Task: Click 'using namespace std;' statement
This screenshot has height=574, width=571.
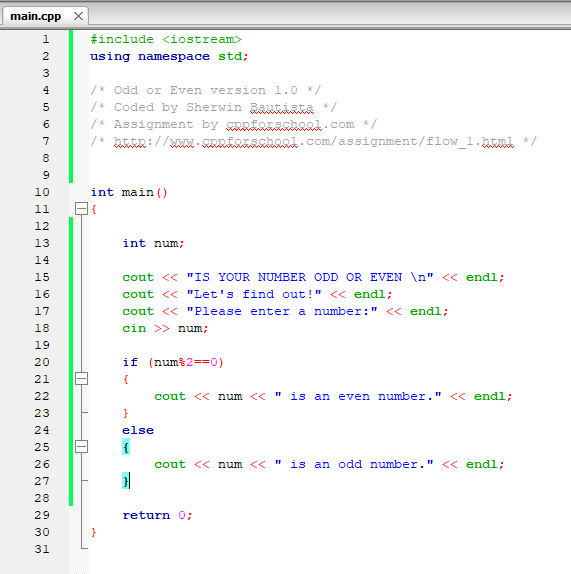Action: (x=169, y=56)
